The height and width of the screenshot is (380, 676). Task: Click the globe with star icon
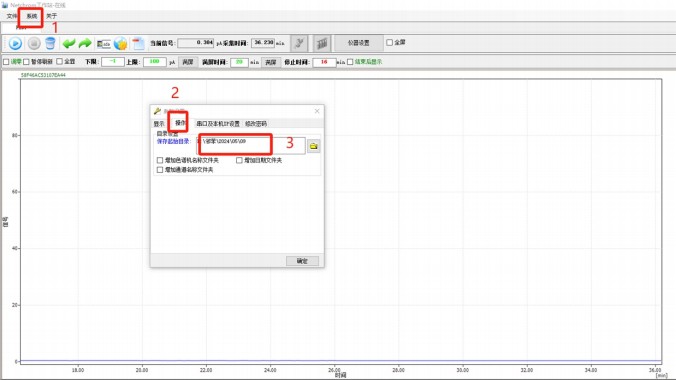pos(121,43)
